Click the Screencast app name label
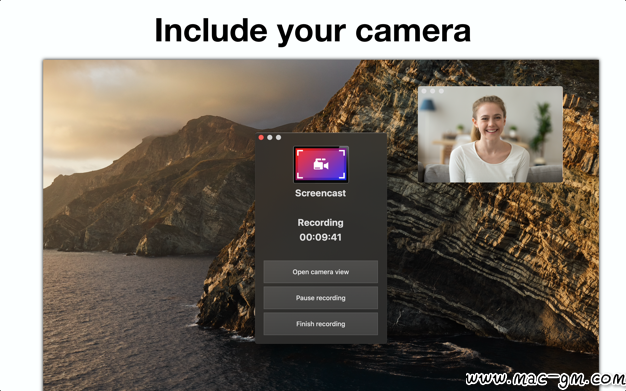Image resolution: width=626 pixels, height=391 pixels. (321, 193)
